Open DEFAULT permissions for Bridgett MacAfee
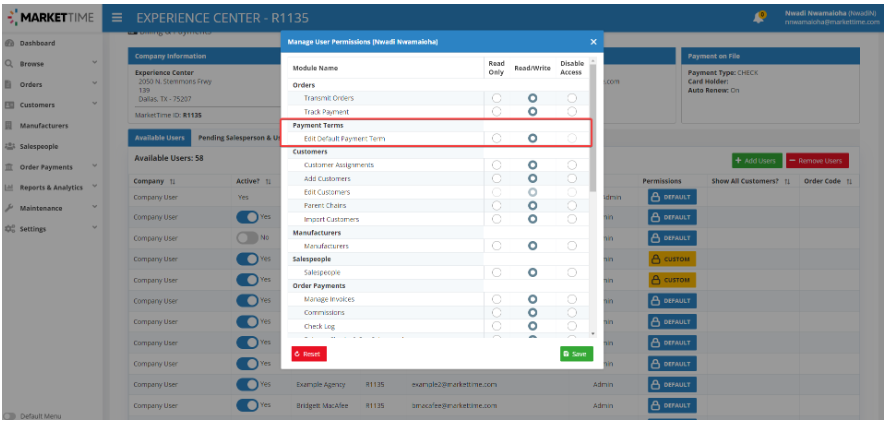889x421 pixels. (x=672, y=406)
